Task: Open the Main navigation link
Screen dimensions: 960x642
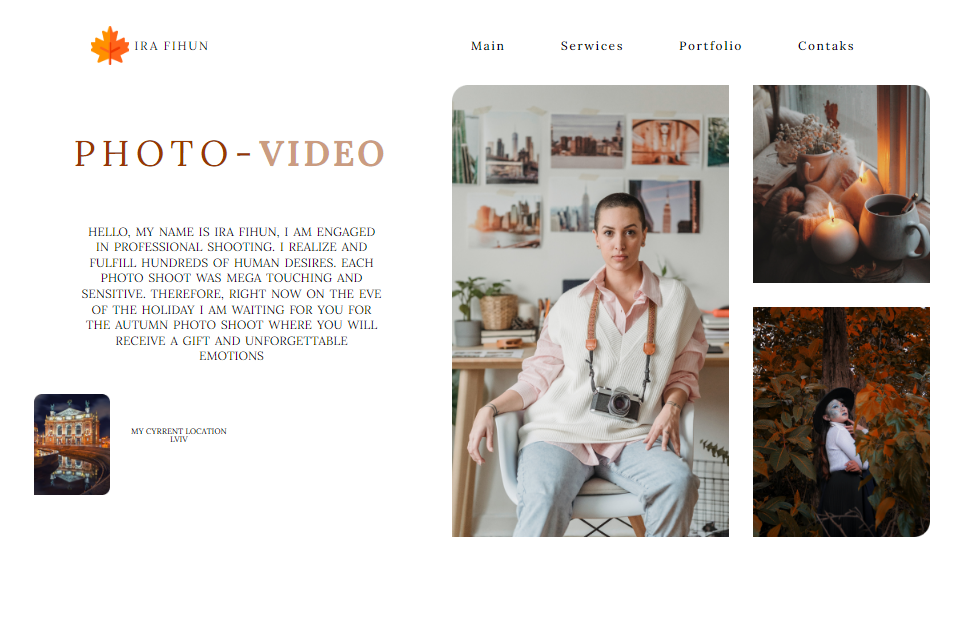Action: click(x=487, y=46)
